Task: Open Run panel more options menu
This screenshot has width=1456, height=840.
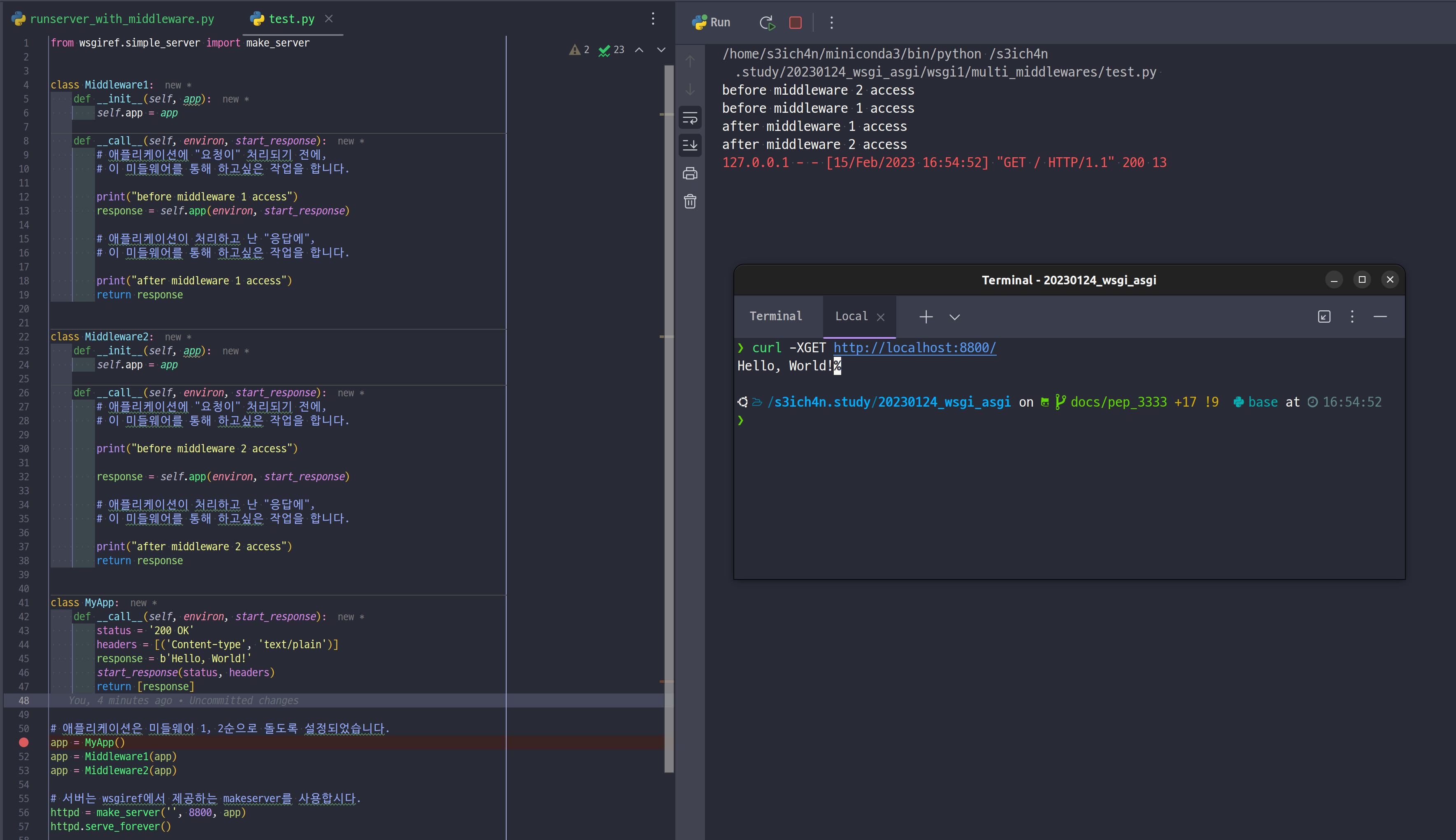Action: (831, 23)
